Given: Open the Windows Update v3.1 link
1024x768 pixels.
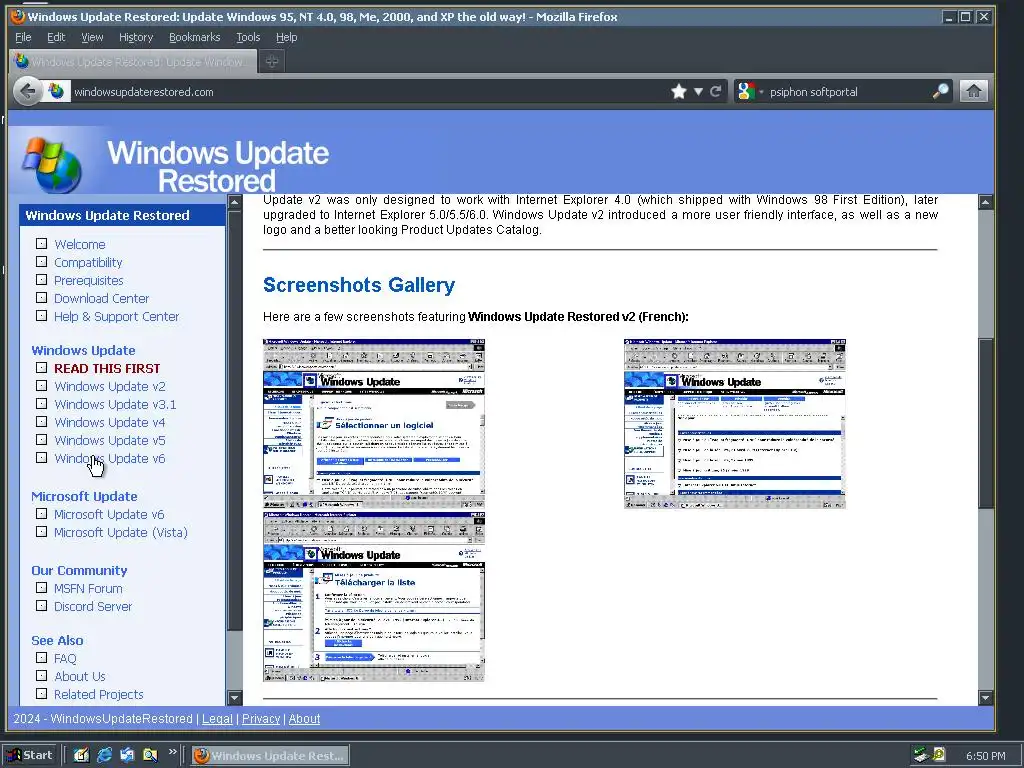Looking at the screenshot, I should (115, 404).
